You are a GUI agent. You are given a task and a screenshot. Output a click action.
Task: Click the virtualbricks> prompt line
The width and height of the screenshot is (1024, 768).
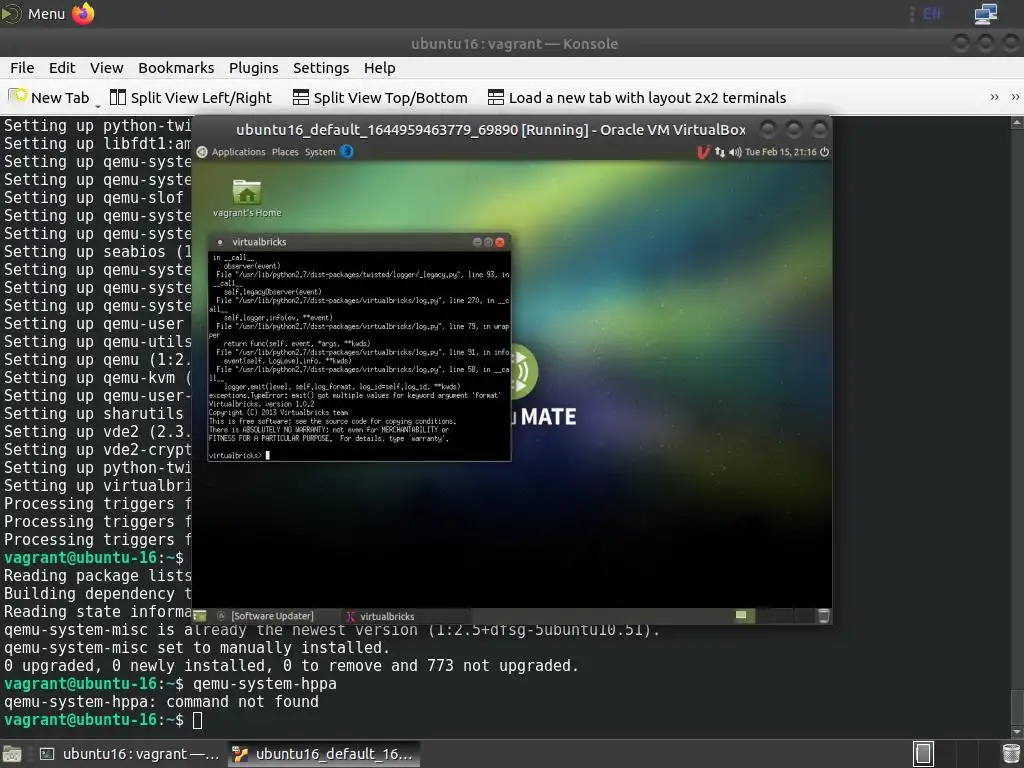click(x=239, y=455)
